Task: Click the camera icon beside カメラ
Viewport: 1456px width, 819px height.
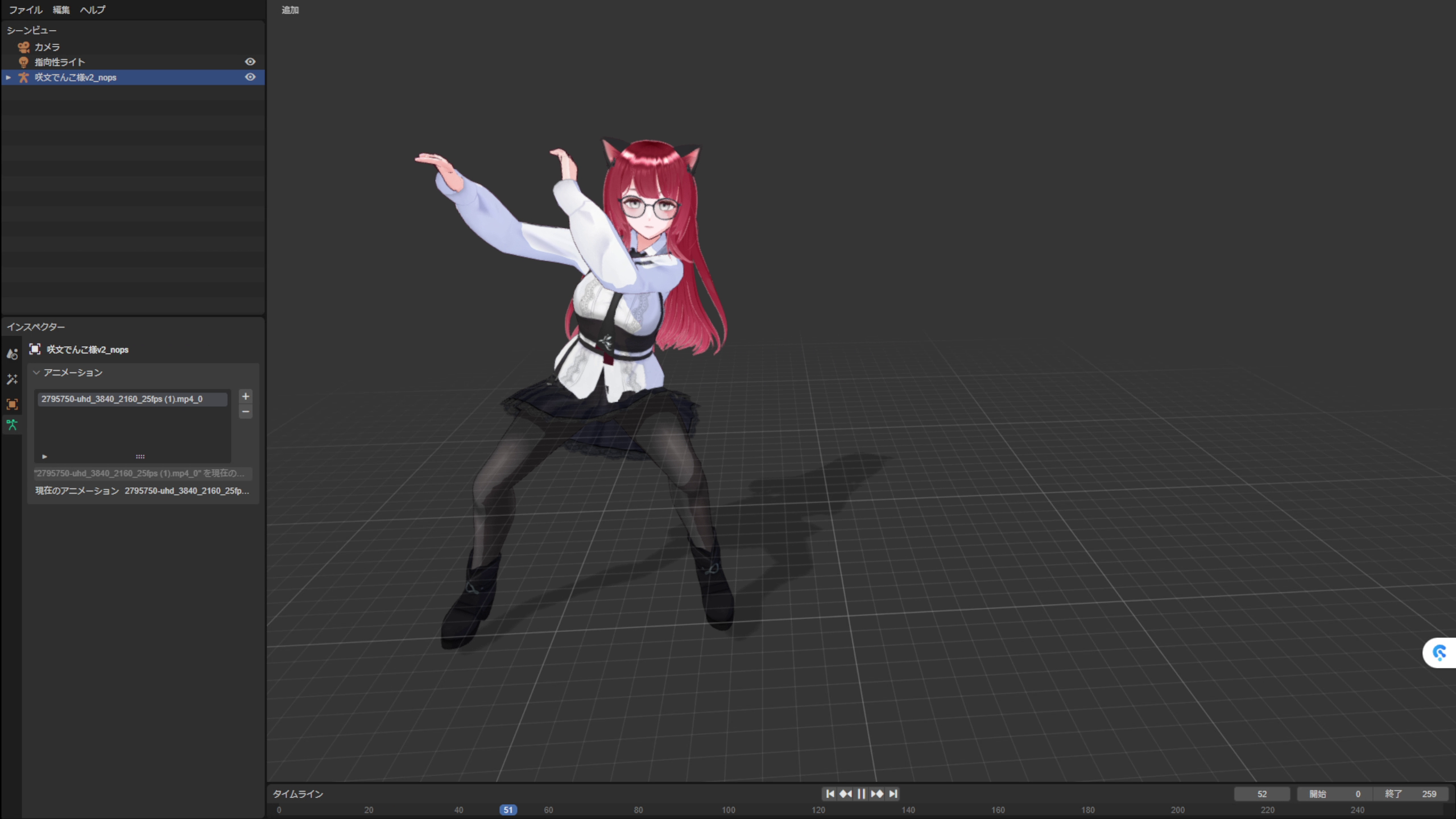Action: point(23,47)
